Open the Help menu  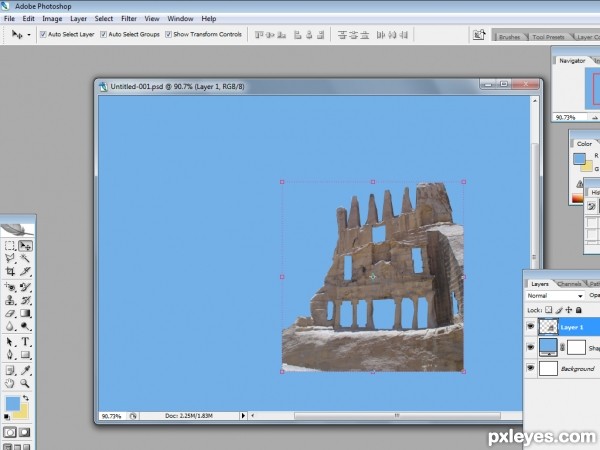[x=209, y=18]
